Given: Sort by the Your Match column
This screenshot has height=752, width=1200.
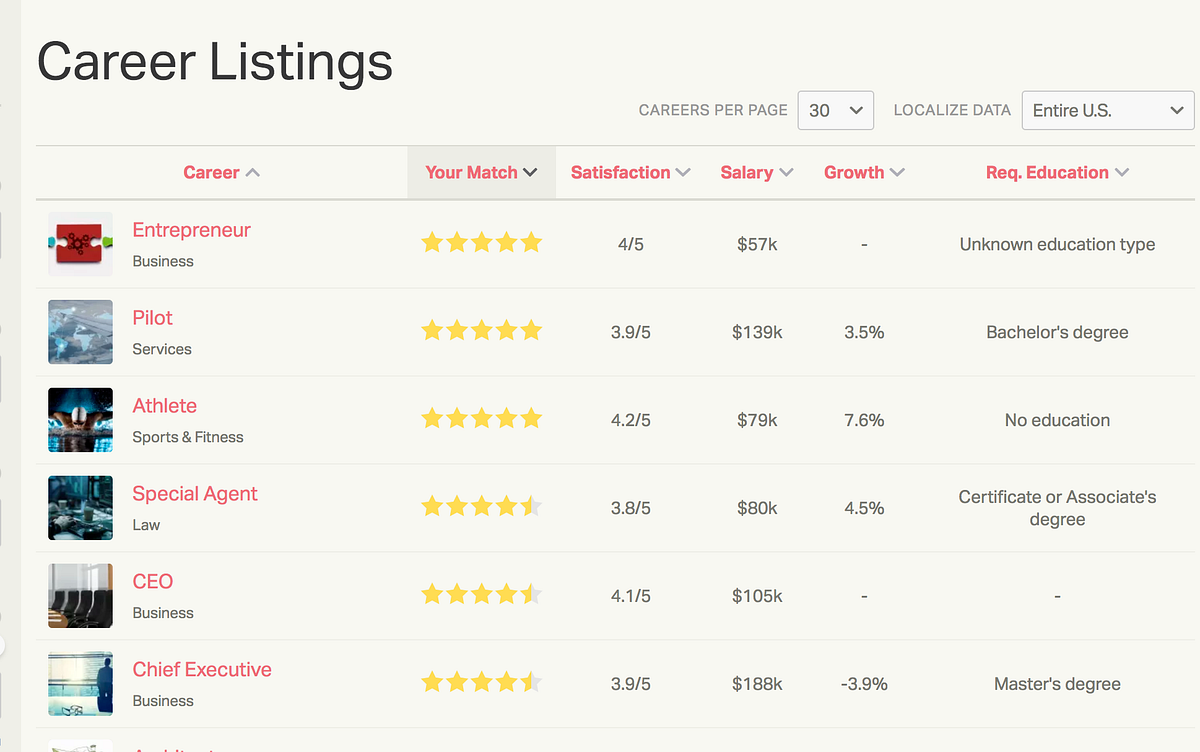Looking at the screenshot, I should click(482, 172).
